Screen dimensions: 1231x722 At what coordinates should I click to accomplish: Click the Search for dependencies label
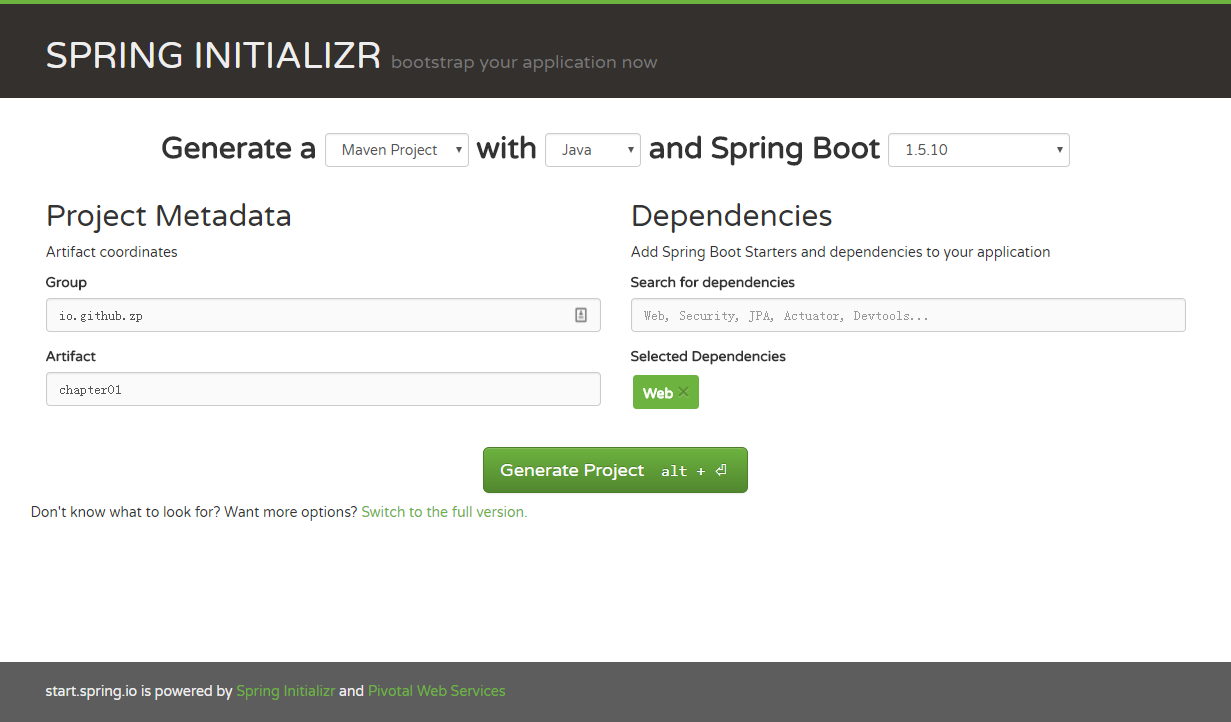[713, 283]
